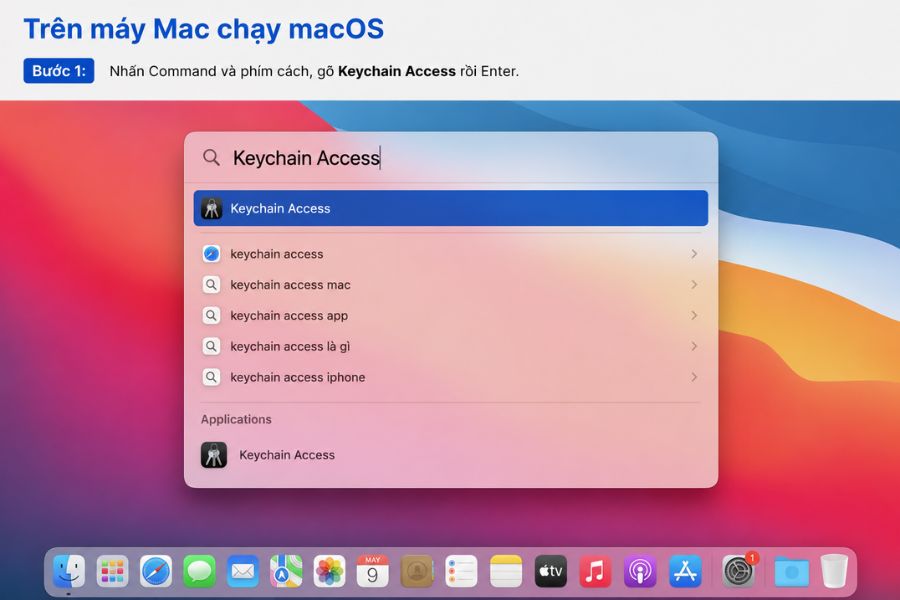Open the Contacts app in Dock

[417, 571]
